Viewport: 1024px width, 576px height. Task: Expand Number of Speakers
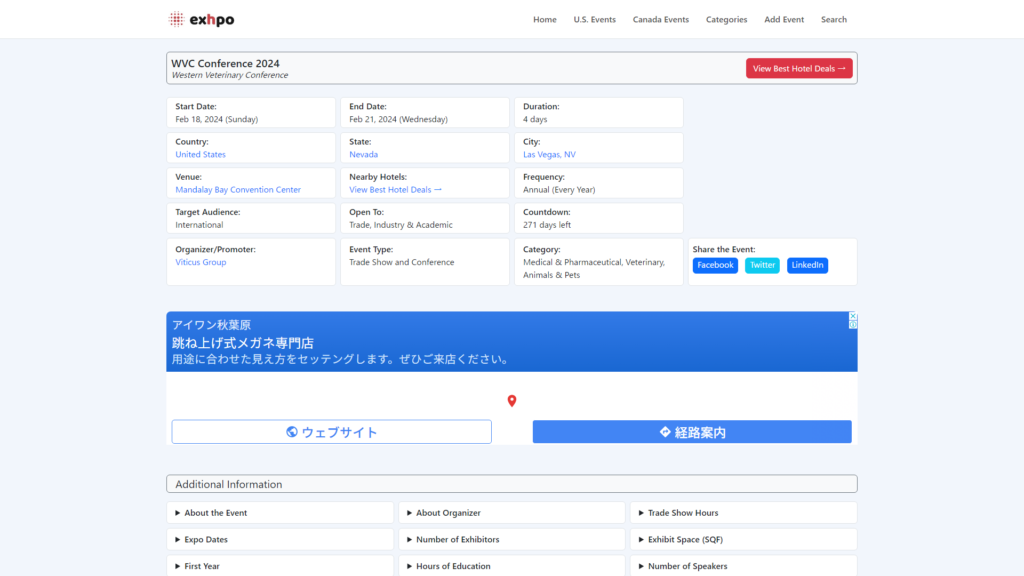point(744,566)
